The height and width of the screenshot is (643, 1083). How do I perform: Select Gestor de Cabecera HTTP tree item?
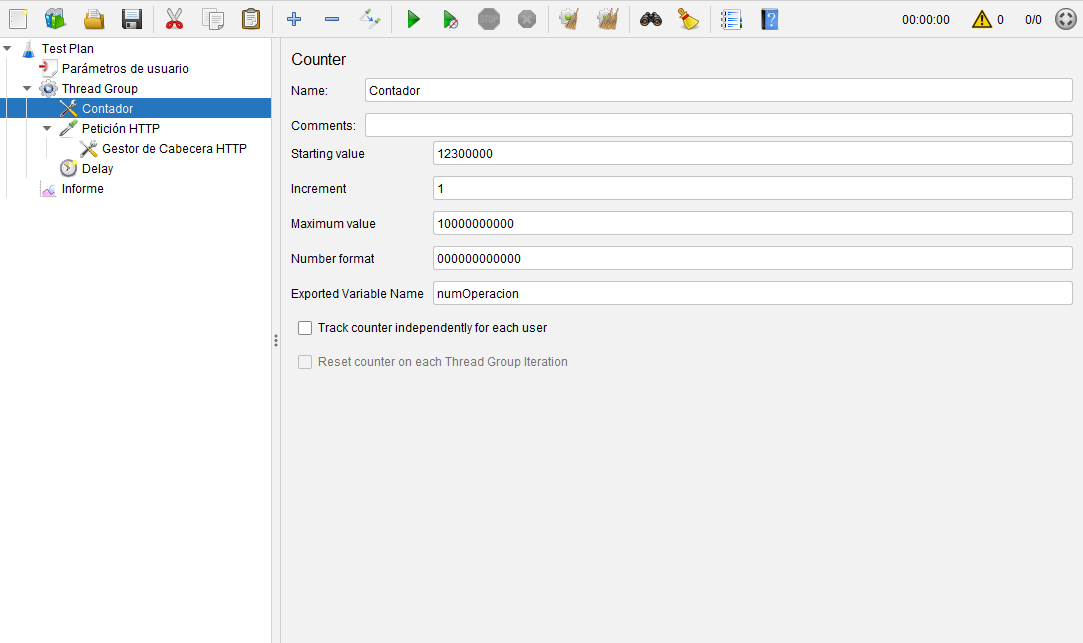174,149
